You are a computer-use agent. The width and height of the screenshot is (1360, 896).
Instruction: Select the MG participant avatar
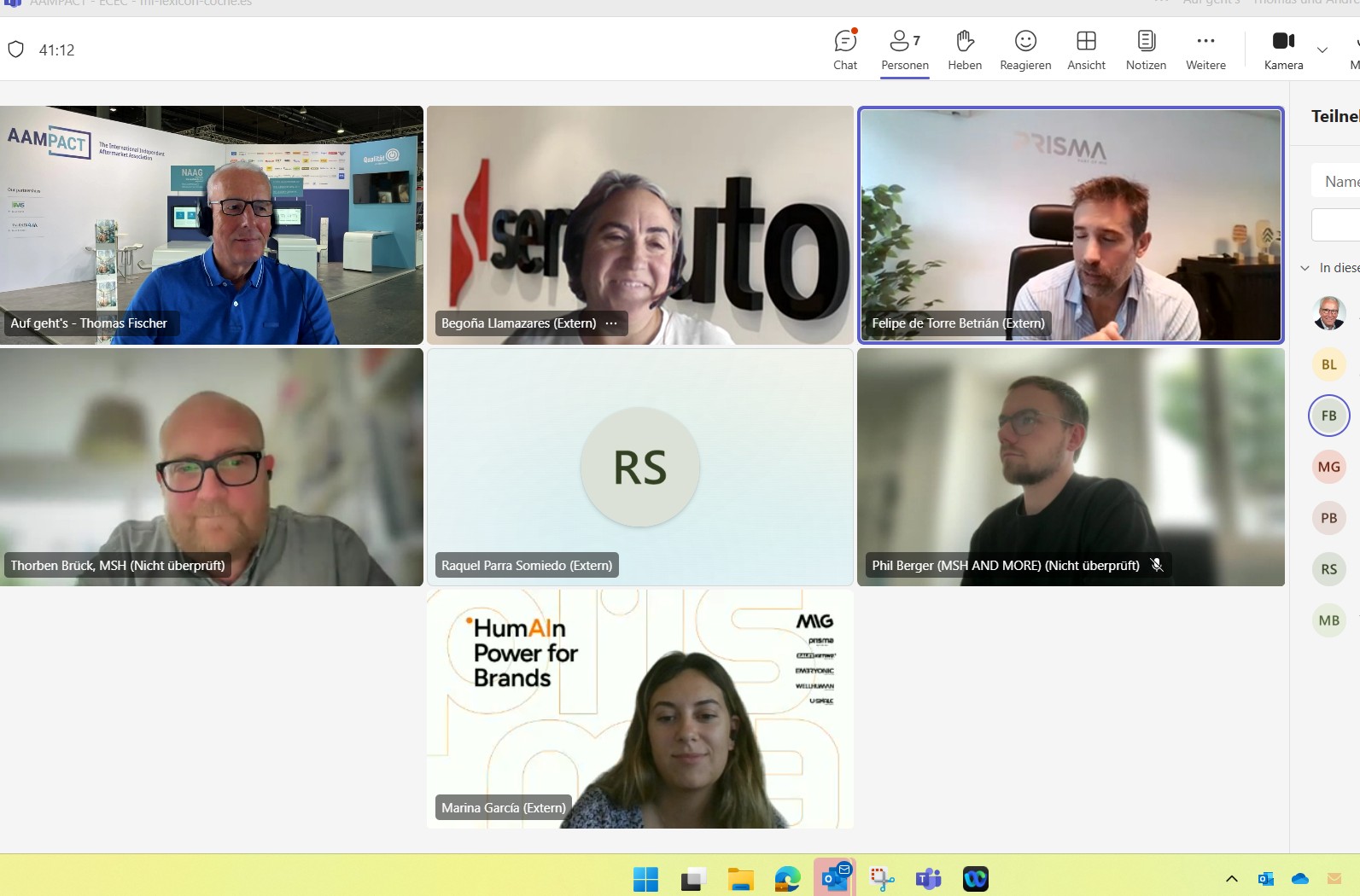click(x=1328, y=467)
